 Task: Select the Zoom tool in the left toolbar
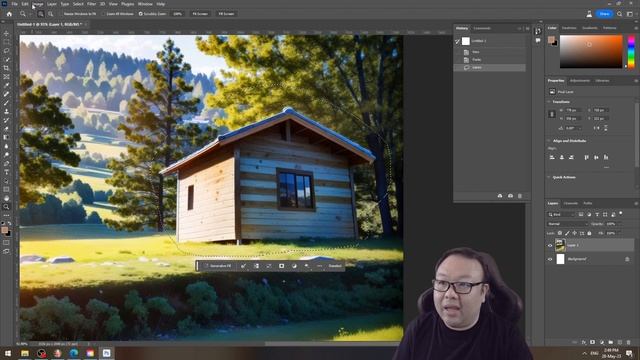coord(6,207)
